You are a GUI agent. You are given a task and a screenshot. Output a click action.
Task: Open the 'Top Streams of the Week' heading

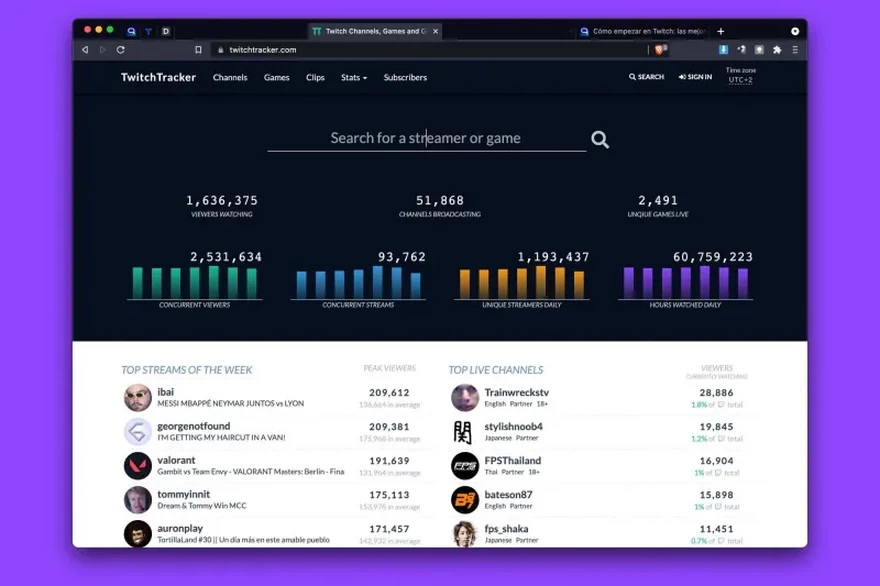[x=187, y=370]
